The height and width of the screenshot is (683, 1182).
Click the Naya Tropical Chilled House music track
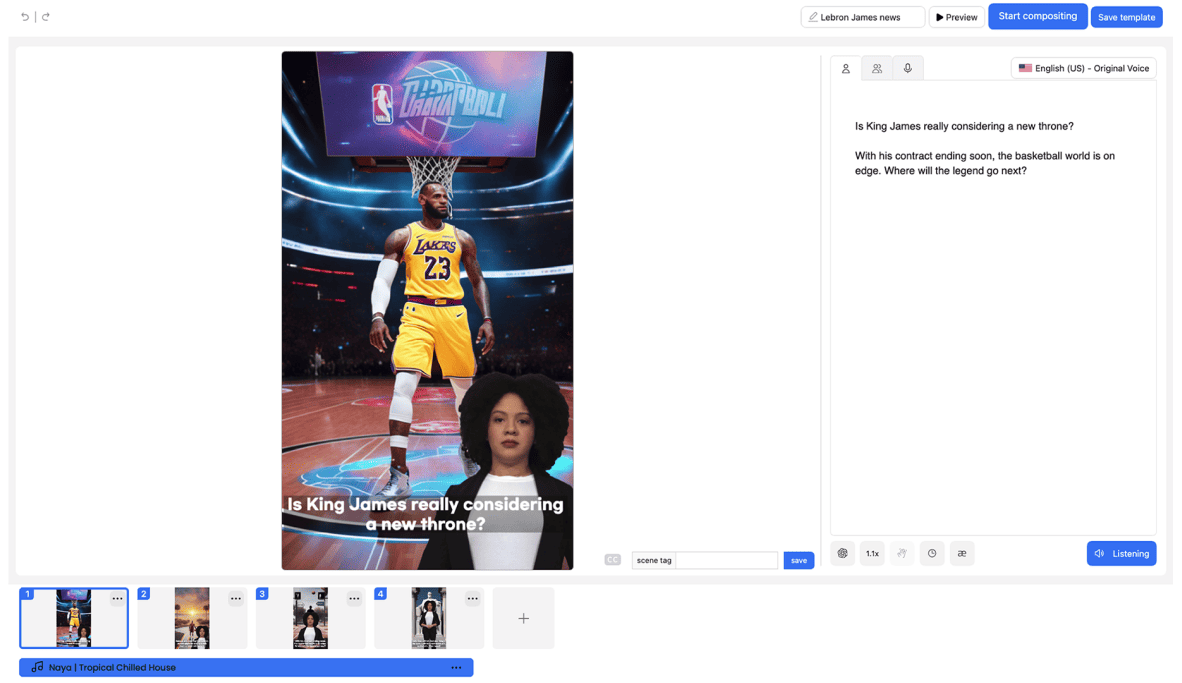point(246,667)
